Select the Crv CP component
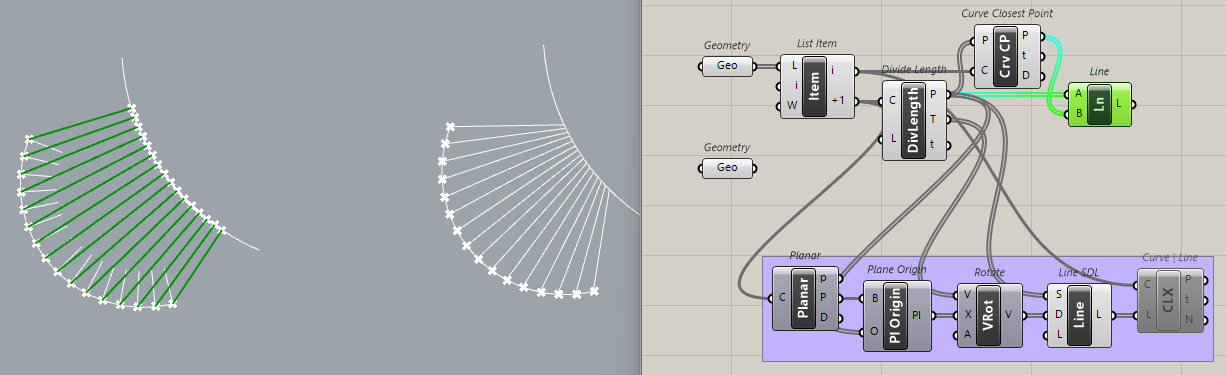This screenshot has width=1226, height=375. 1007,56
